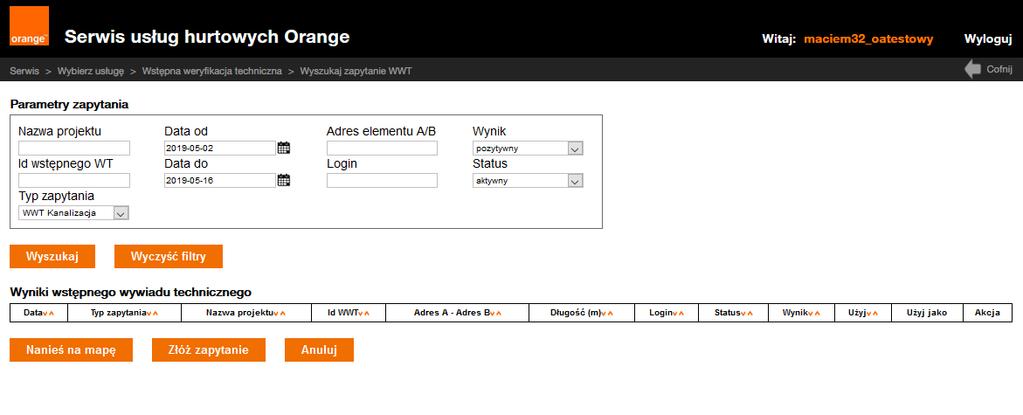
Task: Click down sort arrow beside Id WWT header
Action: click(x=360, y=313)
